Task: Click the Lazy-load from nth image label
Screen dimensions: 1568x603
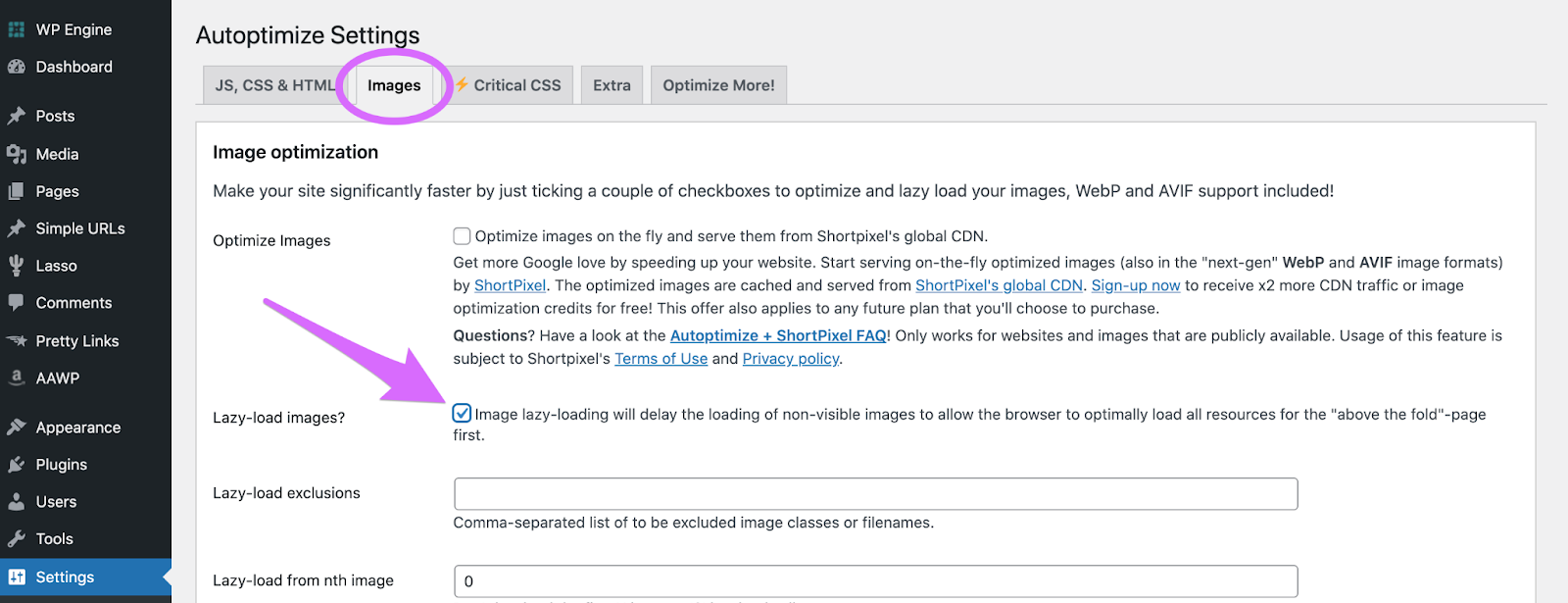Action: (x=303, y=580)
